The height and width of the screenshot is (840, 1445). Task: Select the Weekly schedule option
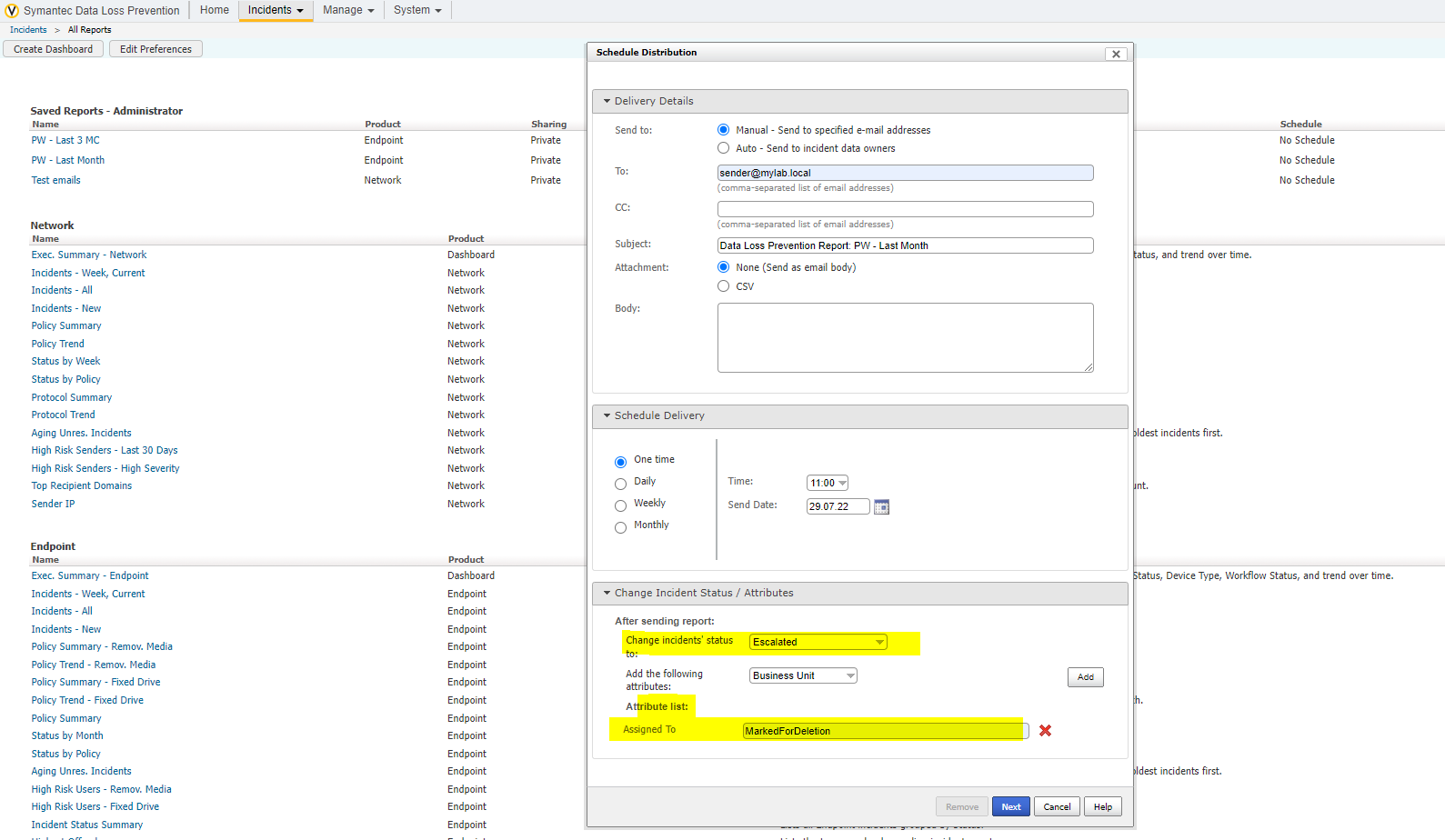click(621, 505)
